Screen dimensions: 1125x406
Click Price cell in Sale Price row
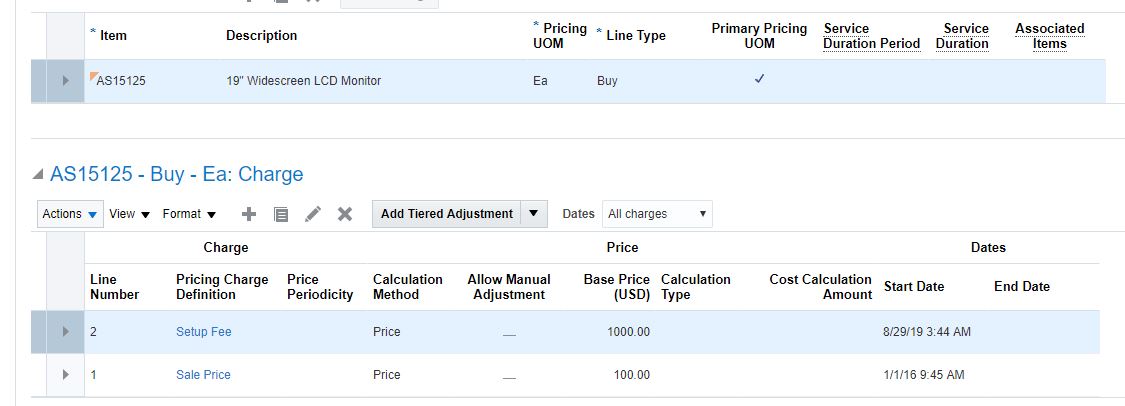387,374
